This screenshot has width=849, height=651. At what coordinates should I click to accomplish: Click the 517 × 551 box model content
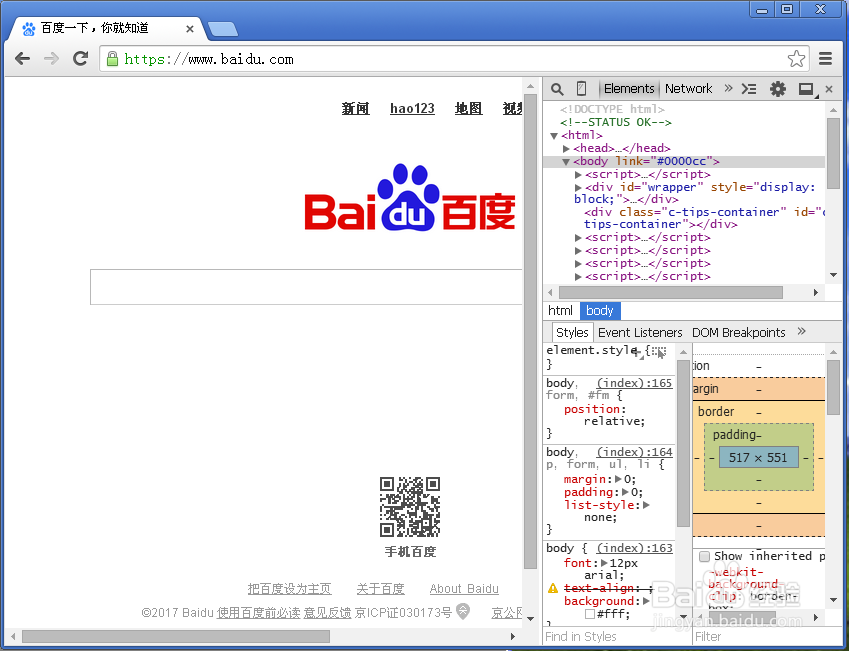pos(758,457)
